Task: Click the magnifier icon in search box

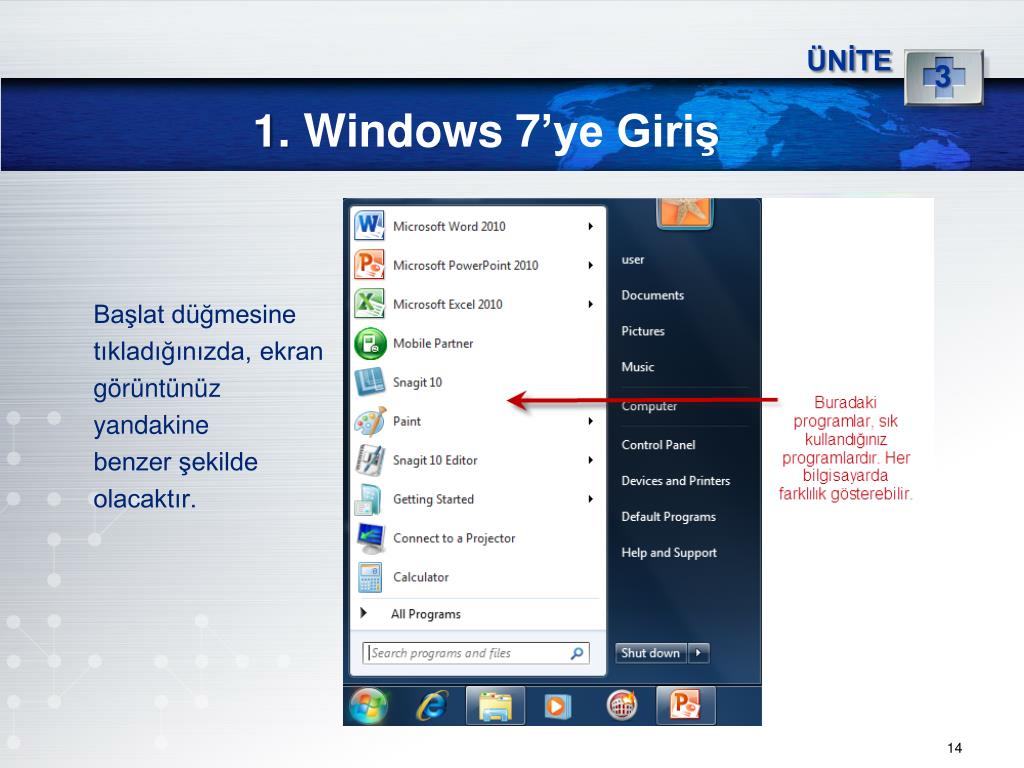Action: click(577, 653)
